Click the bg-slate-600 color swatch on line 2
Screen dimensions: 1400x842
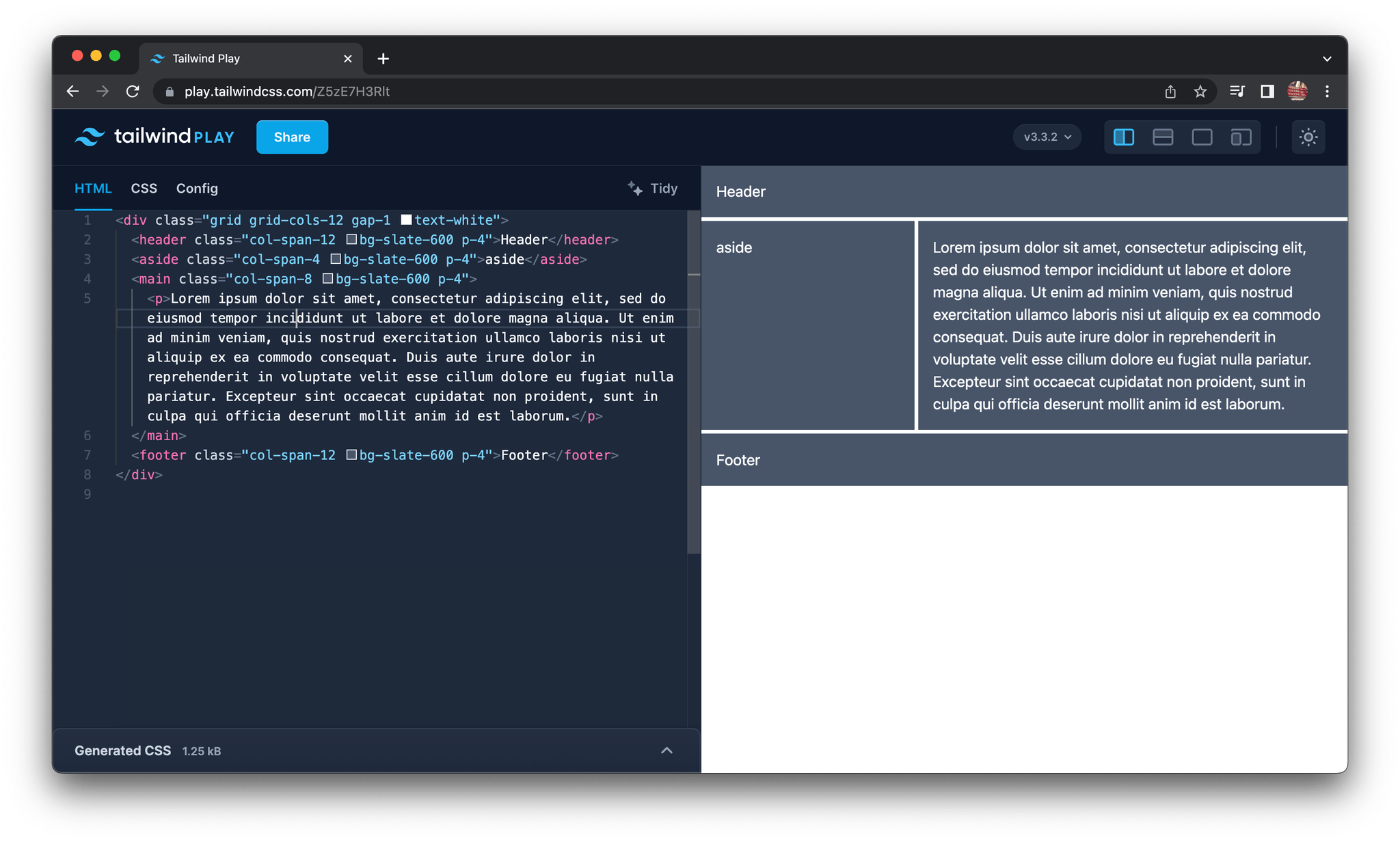(x=351, y=239)
